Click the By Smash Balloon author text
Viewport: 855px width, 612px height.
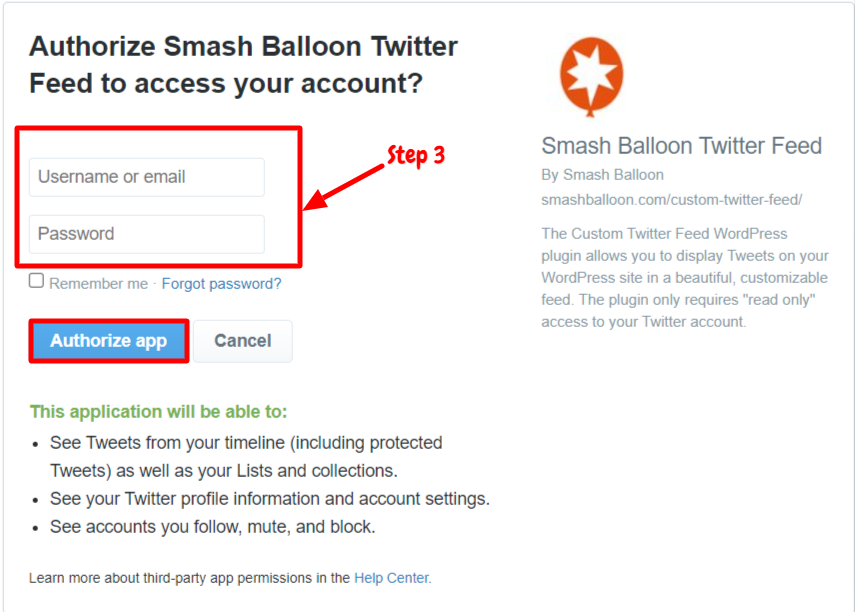tap(602, 175)
